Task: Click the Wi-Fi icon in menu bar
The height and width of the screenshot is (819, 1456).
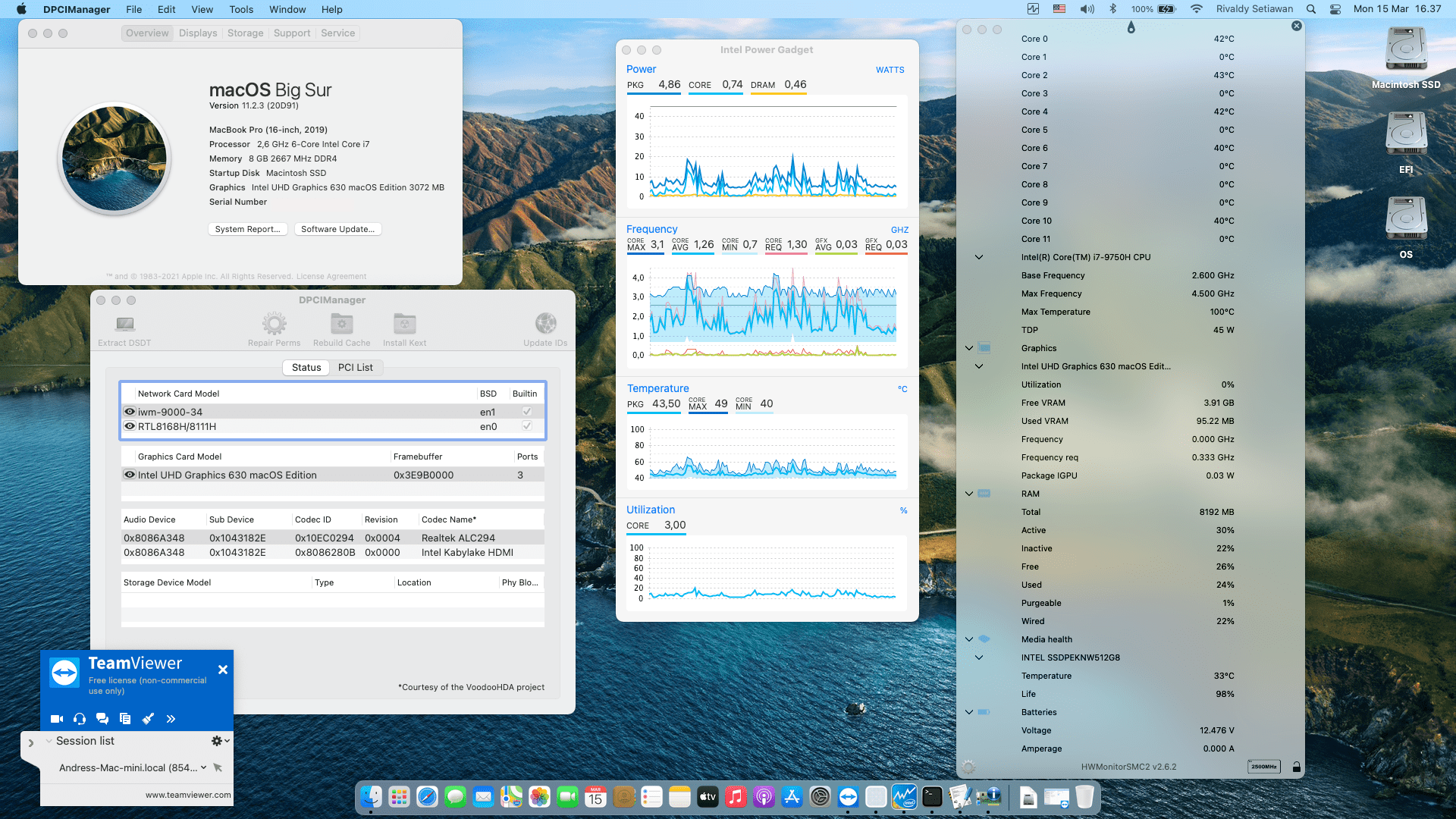Action: (x=1197, y=9)
